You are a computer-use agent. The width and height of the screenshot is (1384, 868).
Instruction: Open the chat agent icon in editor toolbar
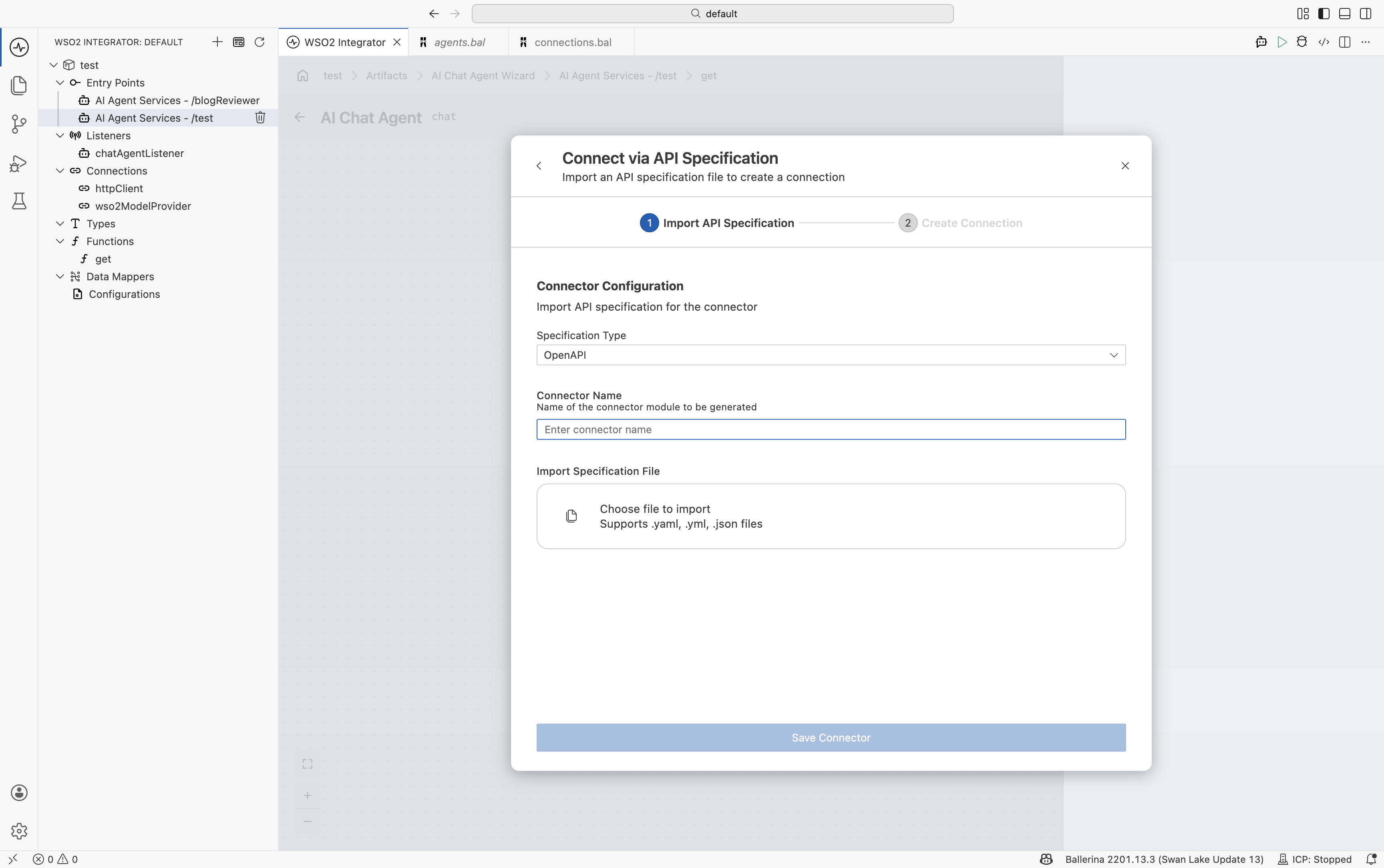pos(1261,42)
